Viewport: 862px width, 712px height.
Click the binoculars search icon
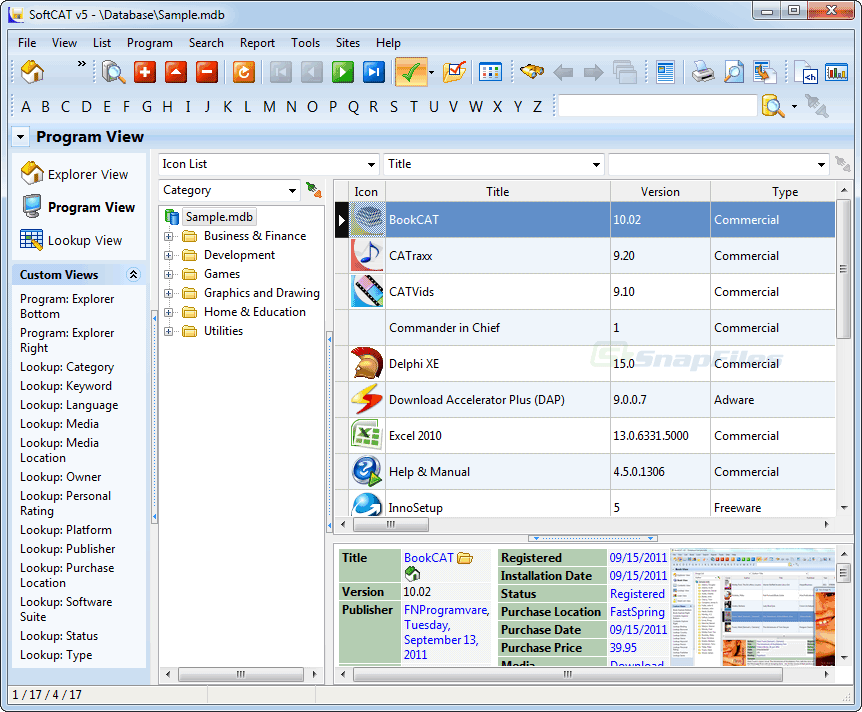tap(532, 72)
